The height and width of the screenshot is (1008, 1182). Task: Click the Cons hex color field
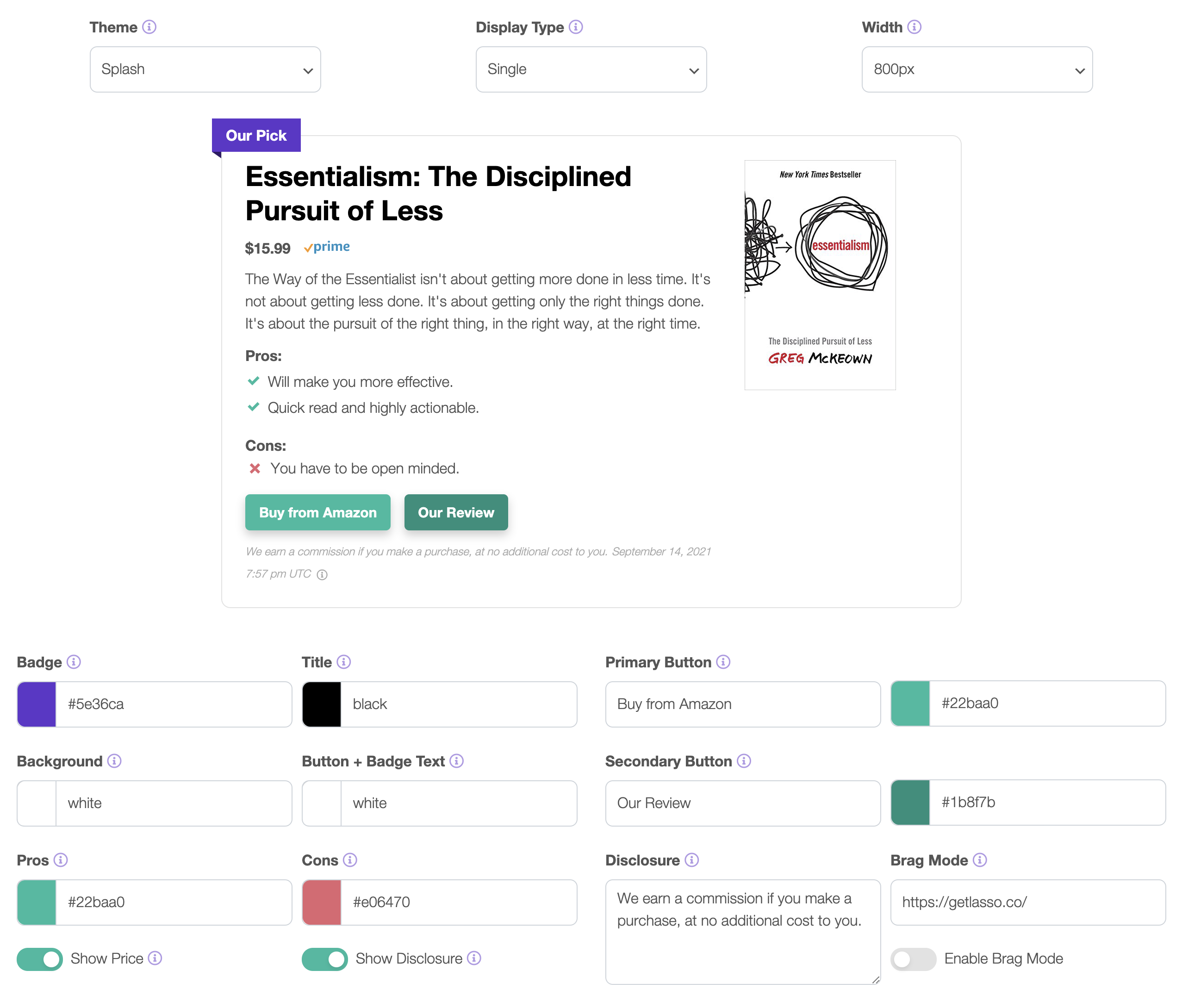click(459, 902)
